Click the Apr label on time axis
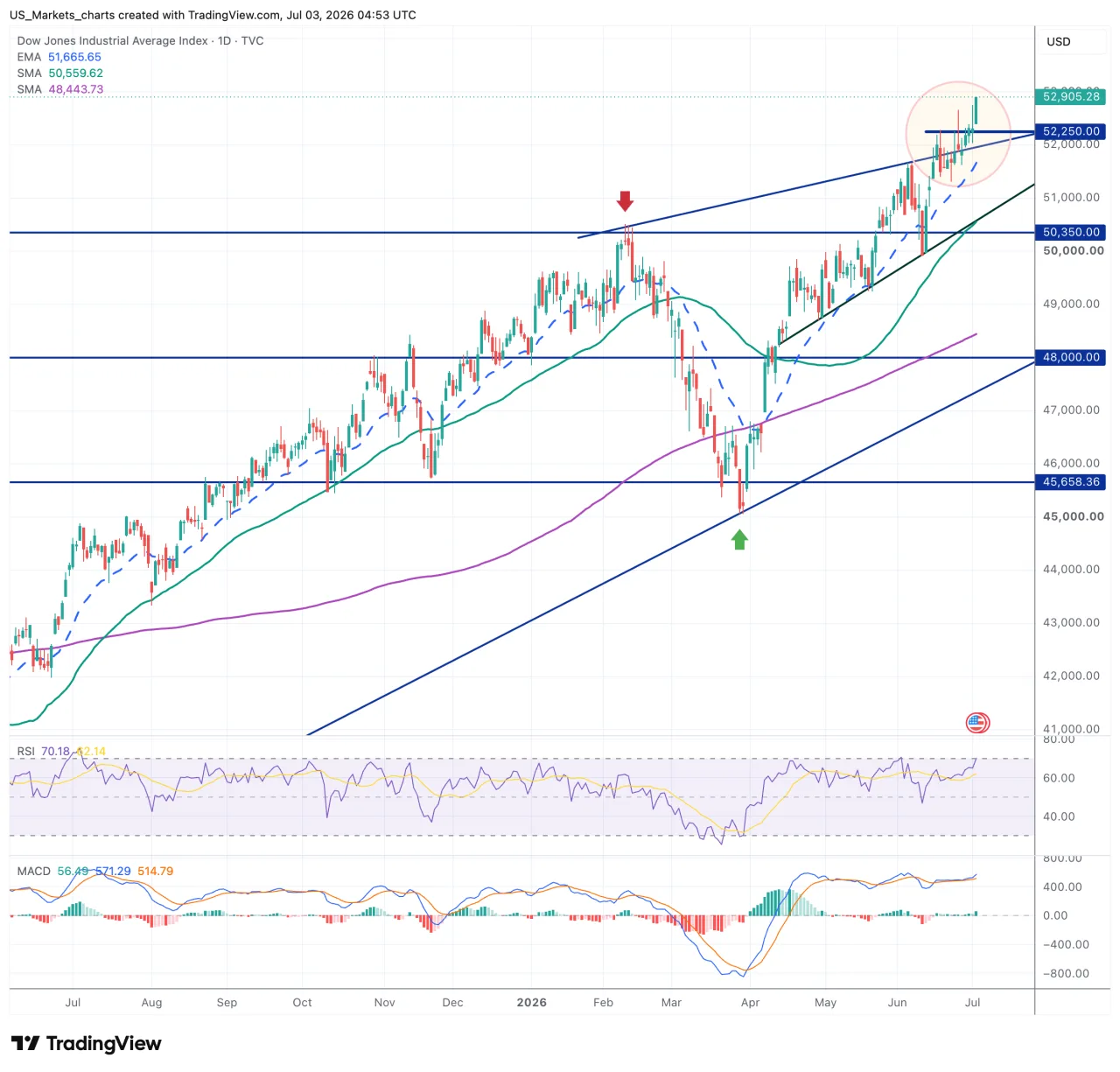1120x1072 pixels. click(x=750, y=1002)
